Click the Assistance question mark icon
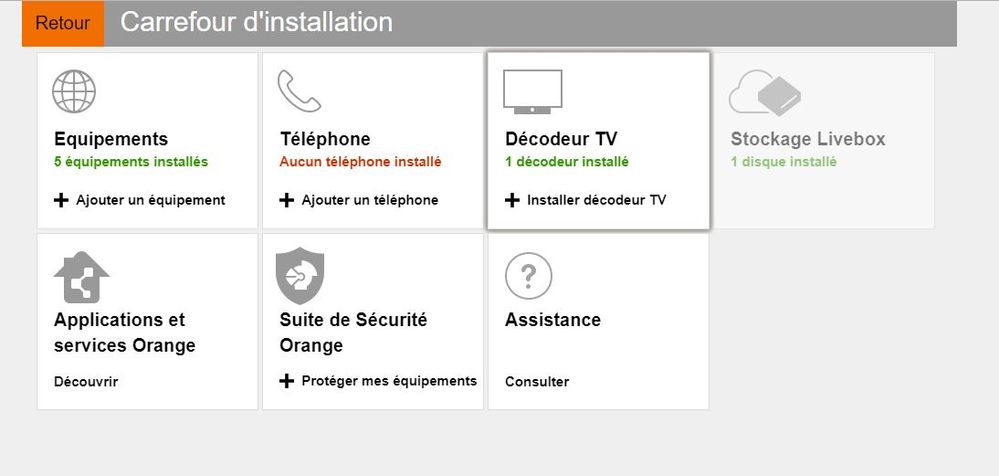 529,276
